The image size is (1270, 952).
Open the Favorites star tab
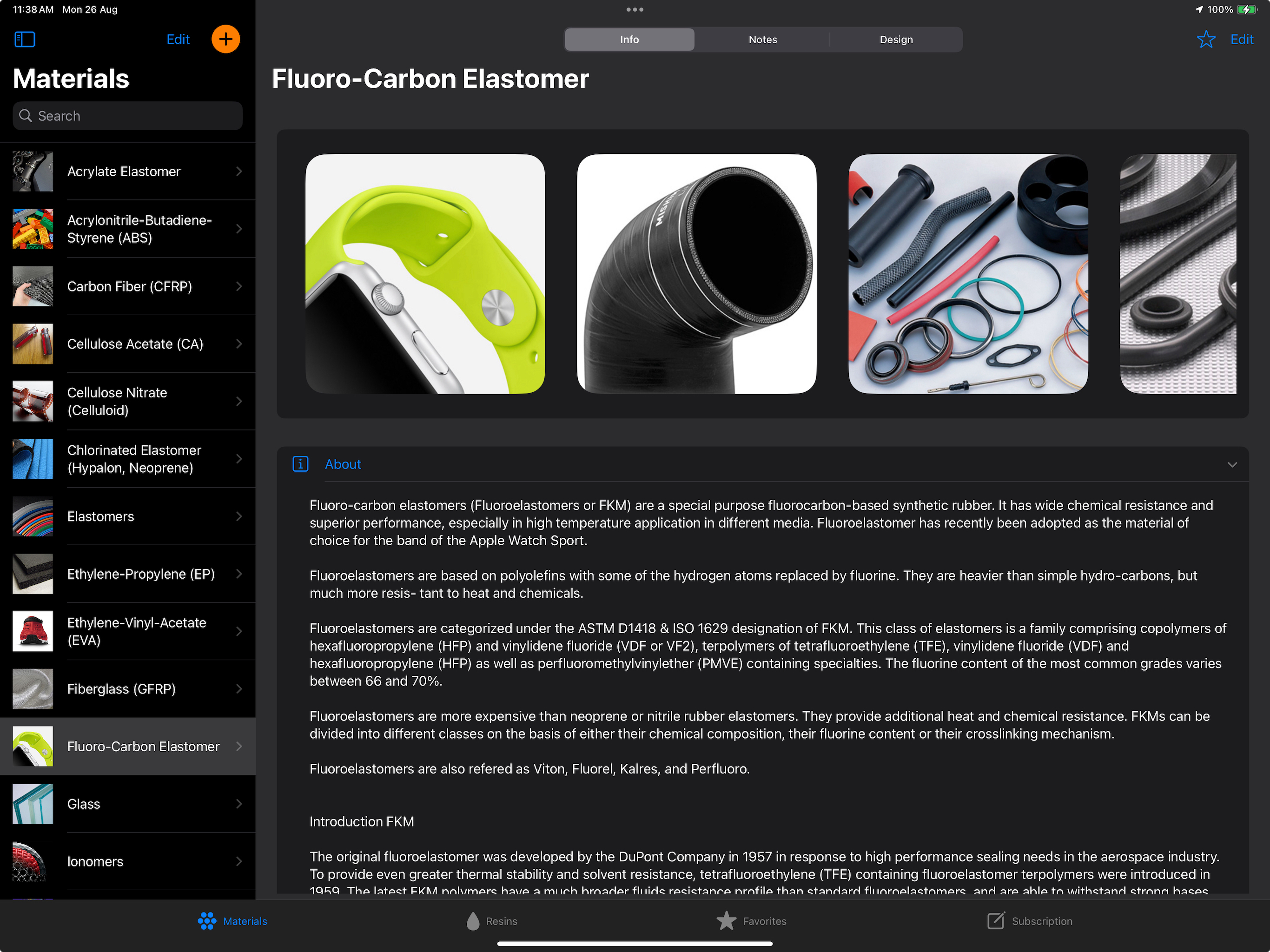pos(726,920)
